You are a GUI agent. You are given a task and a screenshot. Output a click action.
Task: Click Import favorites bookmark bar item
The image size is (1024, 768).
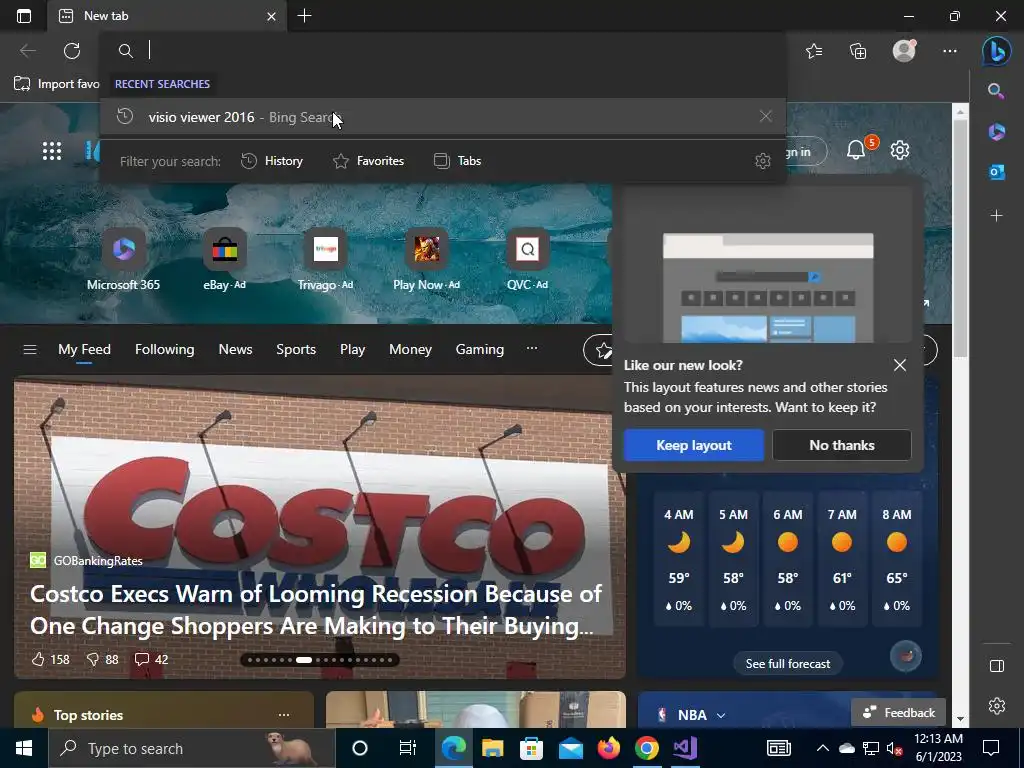click(57, 84)
